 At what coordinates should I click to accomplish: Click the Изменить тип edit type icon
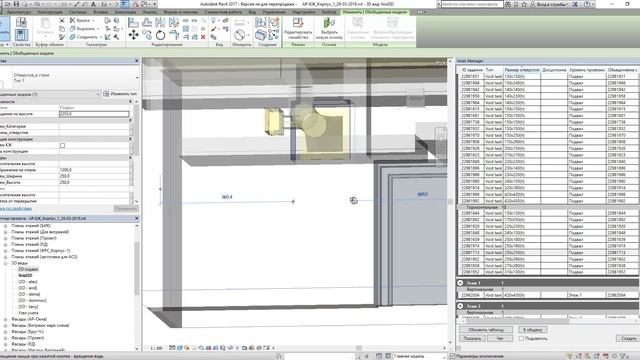pyautogui.click(x=106, y=94)
